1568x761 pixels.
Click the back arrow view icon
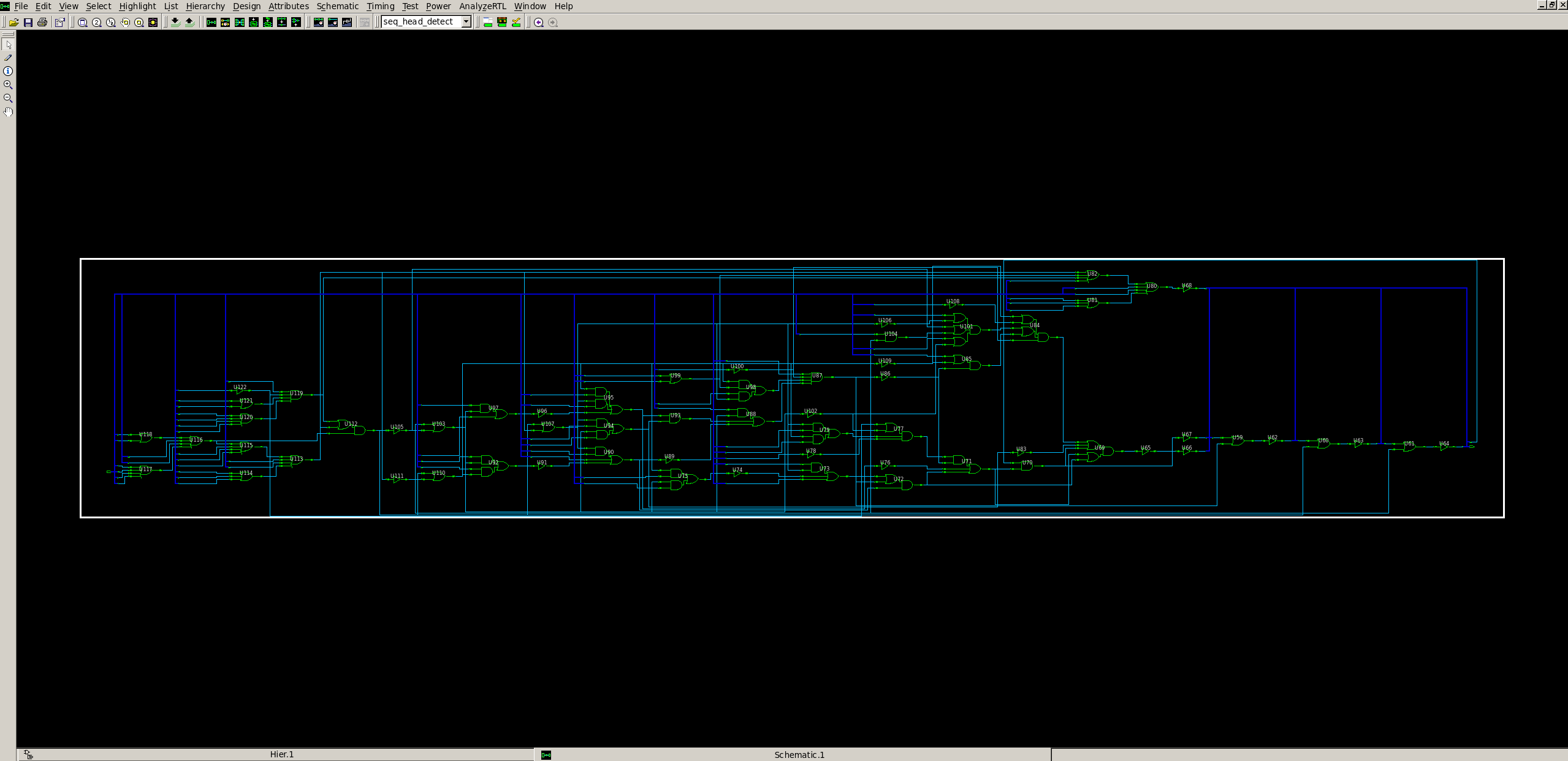click(x=539, y=22)
